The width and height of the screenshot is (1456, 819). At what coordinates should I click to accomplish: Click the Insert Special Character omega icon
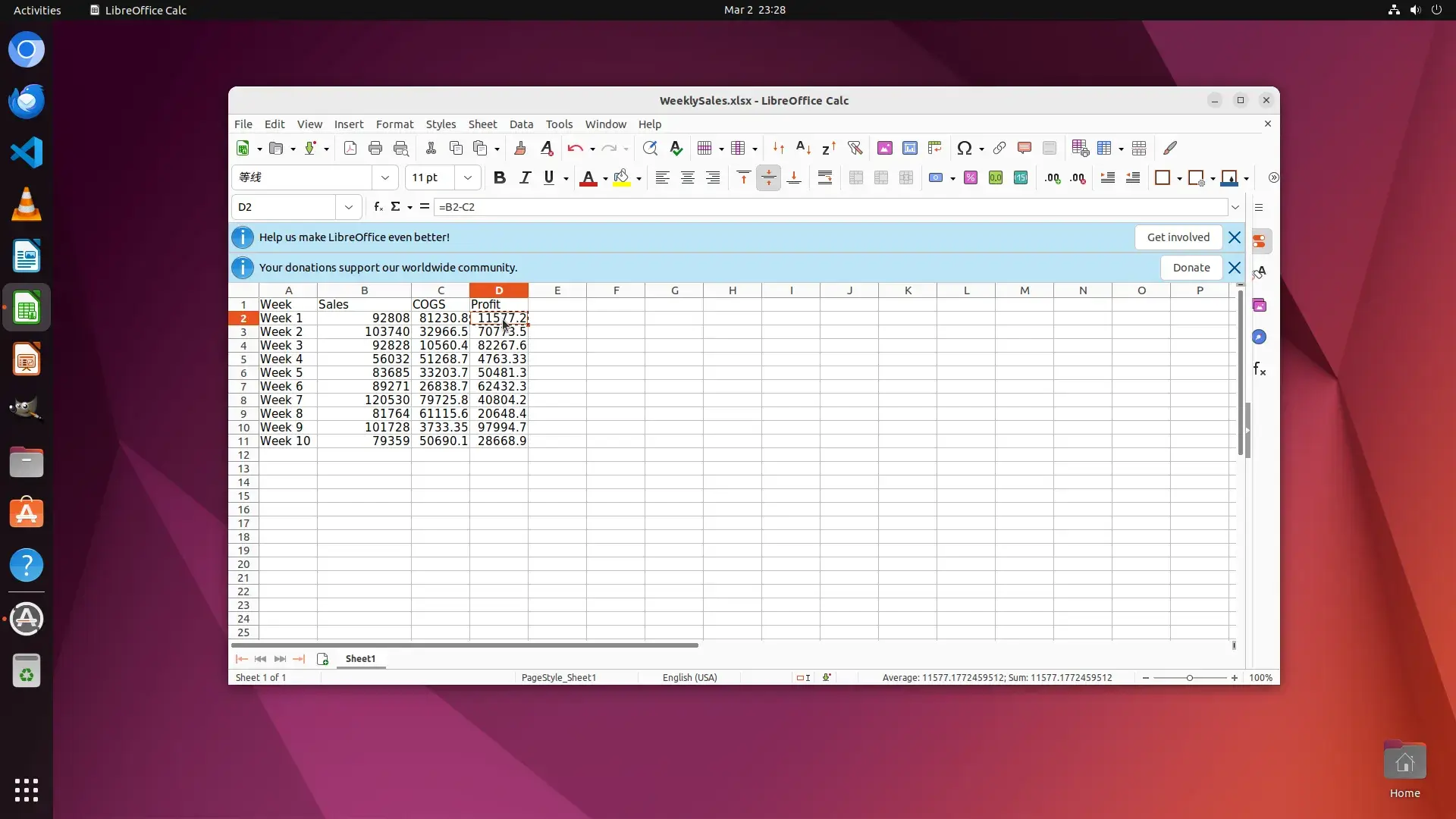point(964,149)
